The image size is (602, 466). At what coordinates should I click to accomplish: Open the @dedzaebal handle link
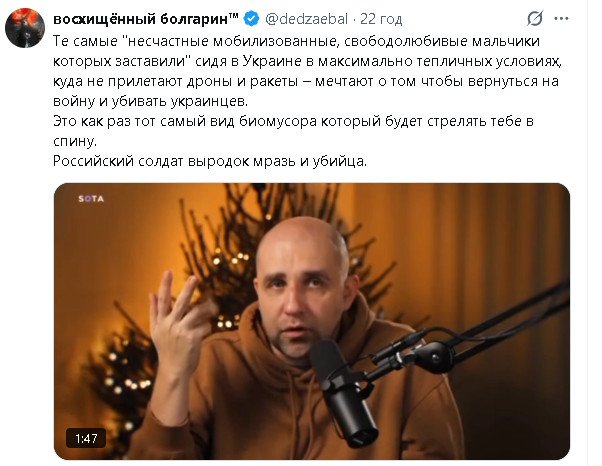(306, 19)
